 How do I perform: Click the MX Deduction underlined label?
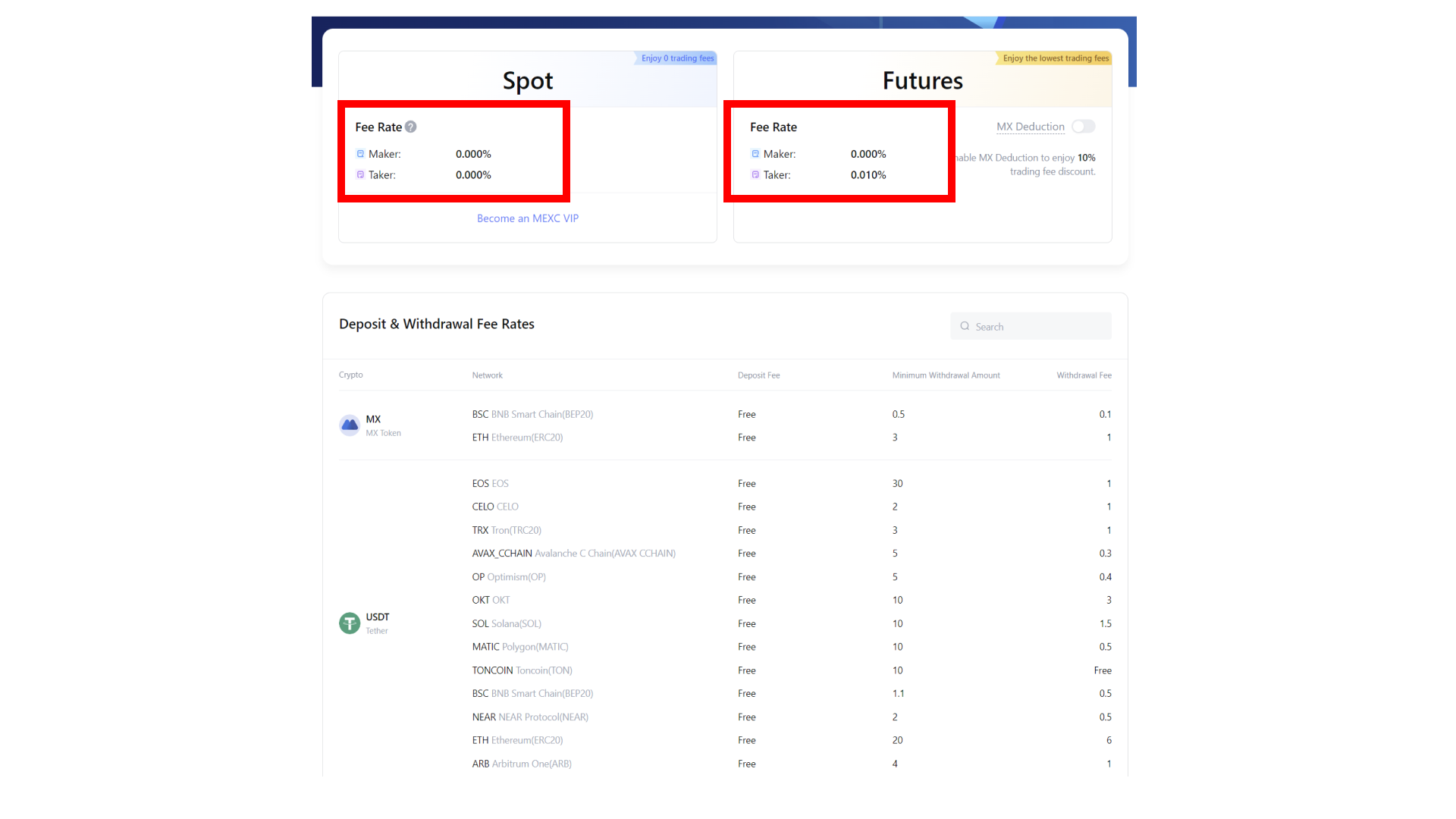tap(1030, 127)
